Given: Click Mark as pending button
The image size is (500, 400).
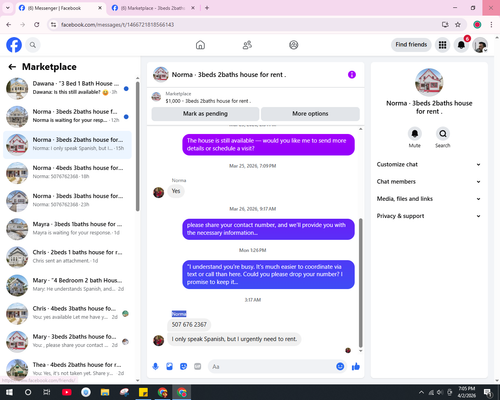Looking at the screenshot, I should (205, 114).
